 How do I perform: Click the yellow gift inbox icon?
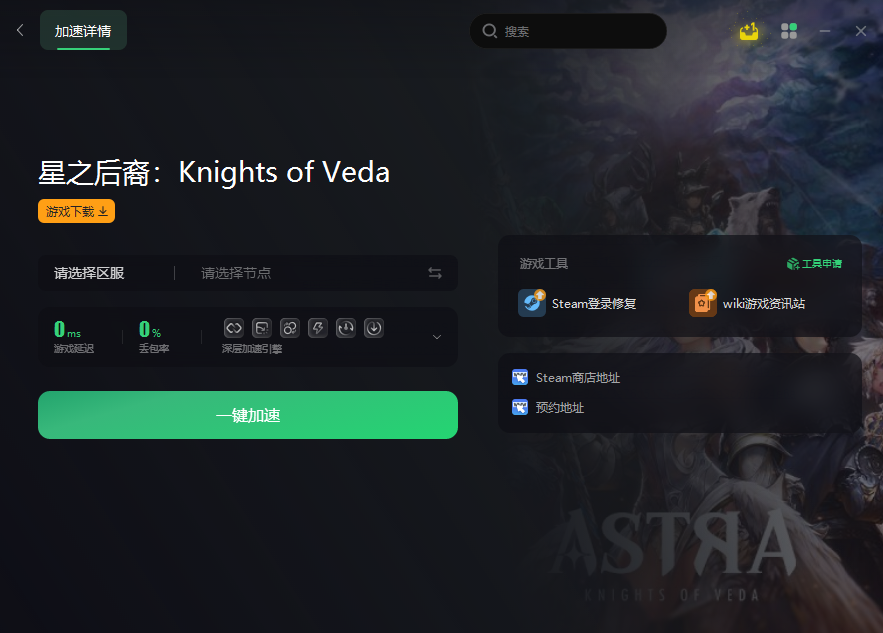tap(749, 32)
